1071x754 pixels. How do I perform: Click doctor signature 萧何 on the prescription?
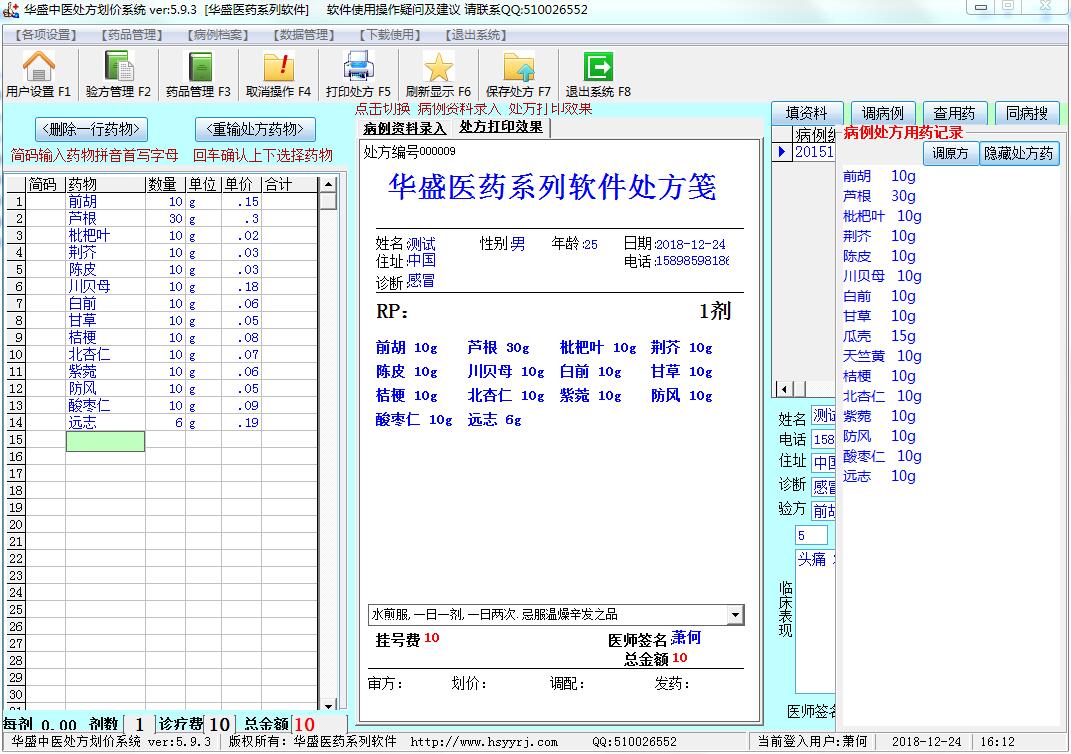[x=686, y=638]
